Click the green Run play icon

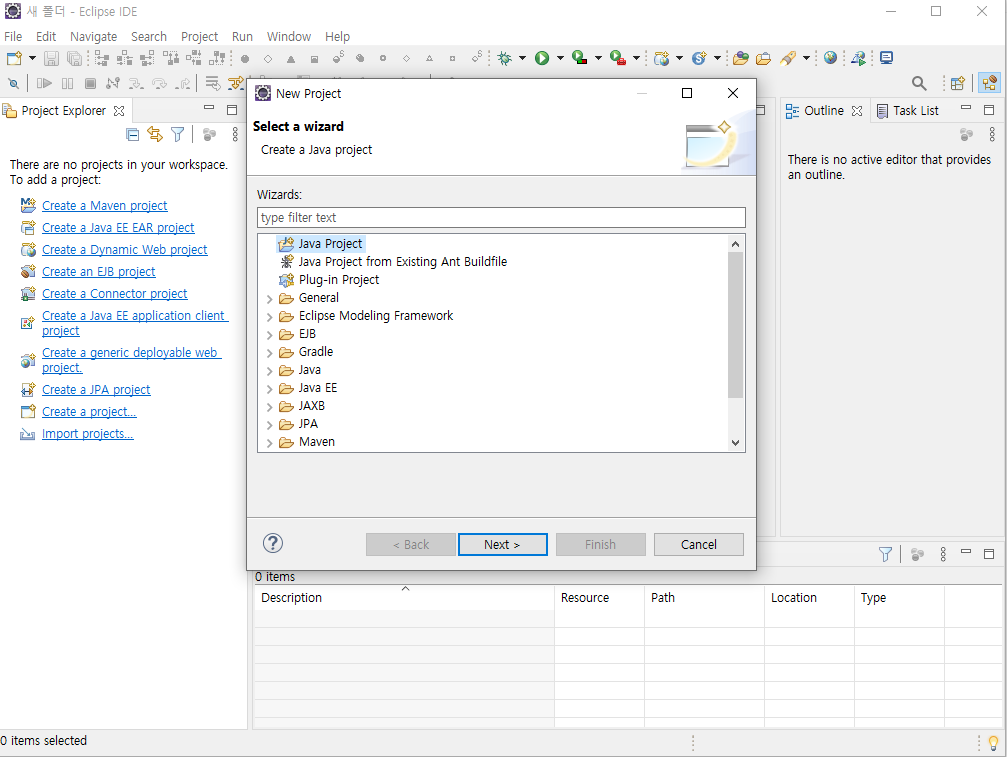(x=542, y=58)
